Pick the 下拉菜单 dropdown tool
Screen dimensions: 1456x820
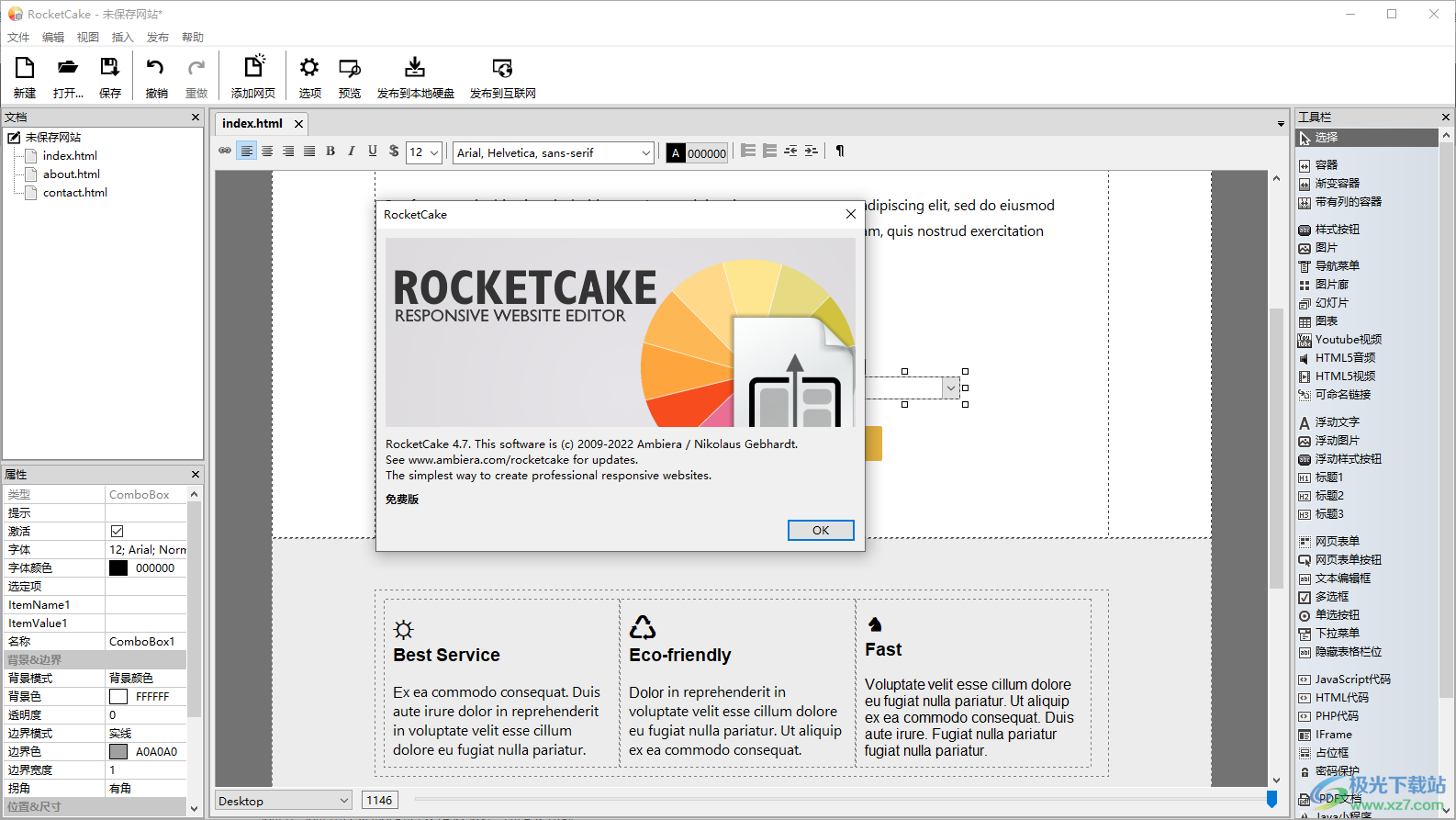(1328, 634)
